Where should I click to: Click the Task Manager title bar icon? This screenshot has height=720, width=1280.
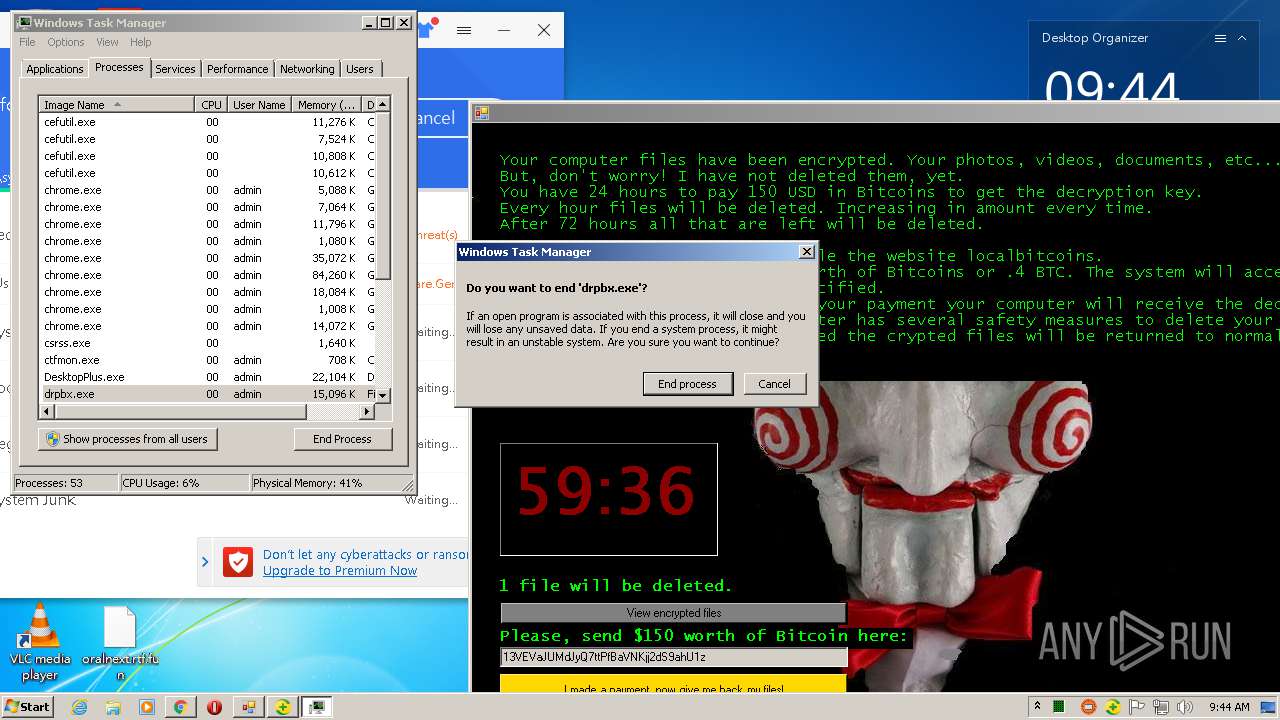pos(24,22)
